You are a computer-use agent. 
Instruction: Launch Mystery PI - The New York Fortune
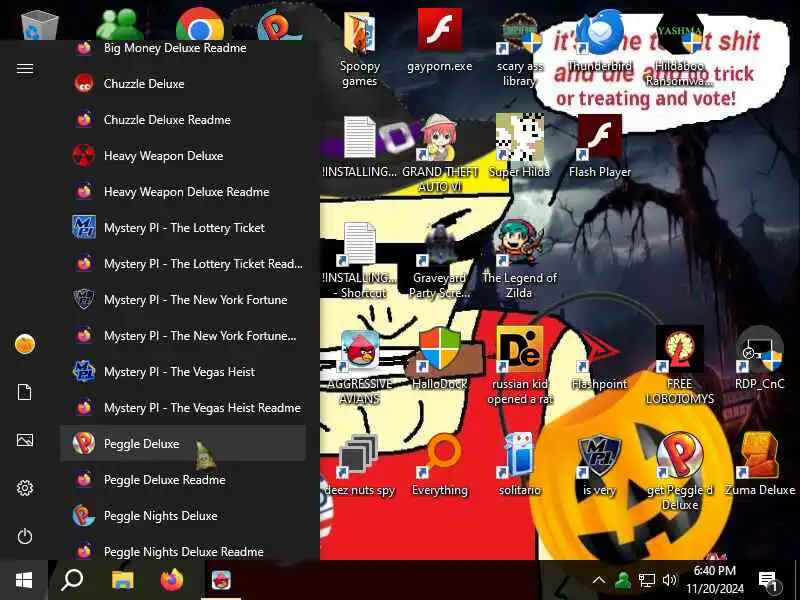tap(183, 299)
